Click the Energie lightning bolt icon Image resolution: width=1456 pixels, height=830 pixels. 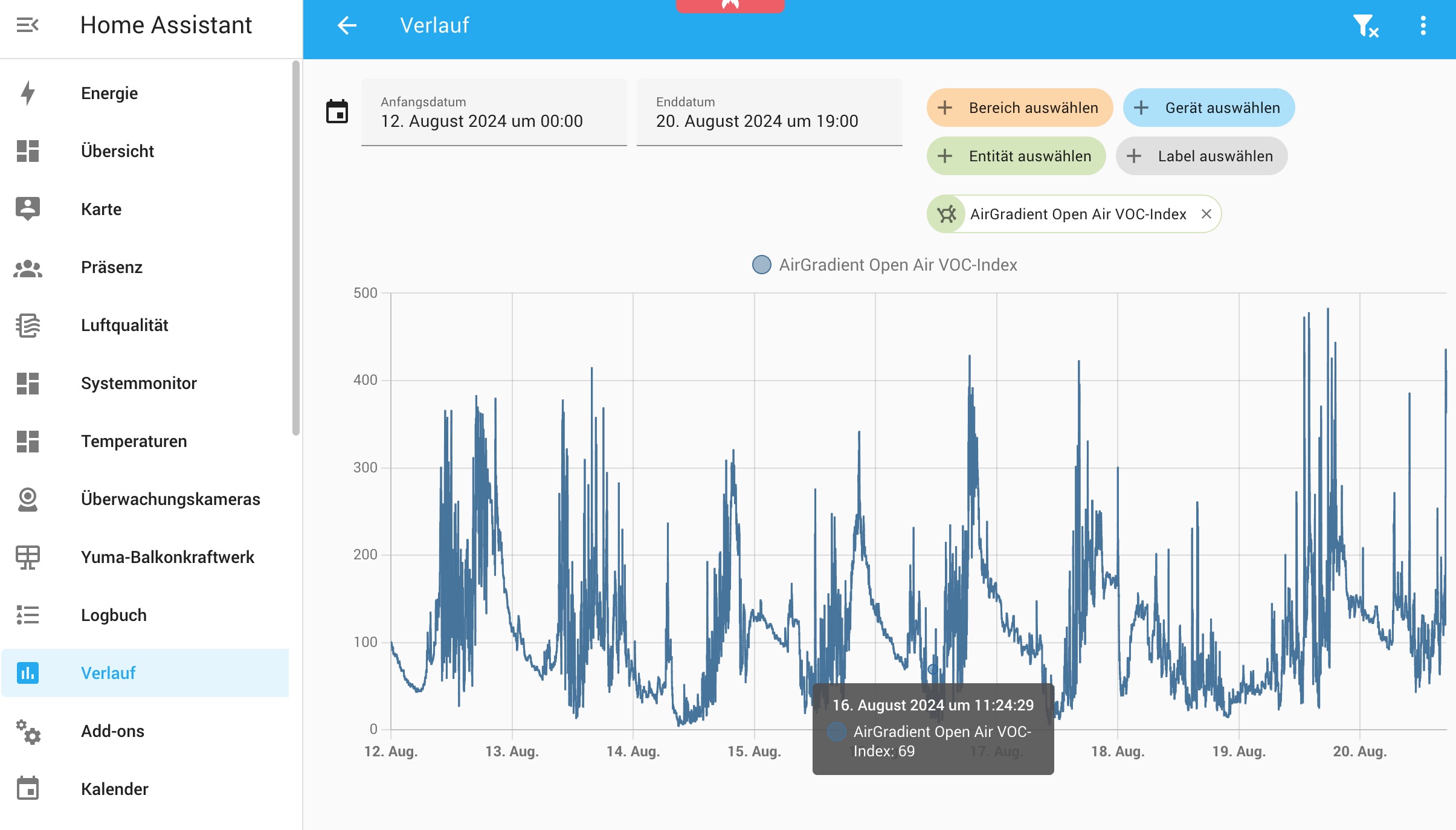pos(28,93)
